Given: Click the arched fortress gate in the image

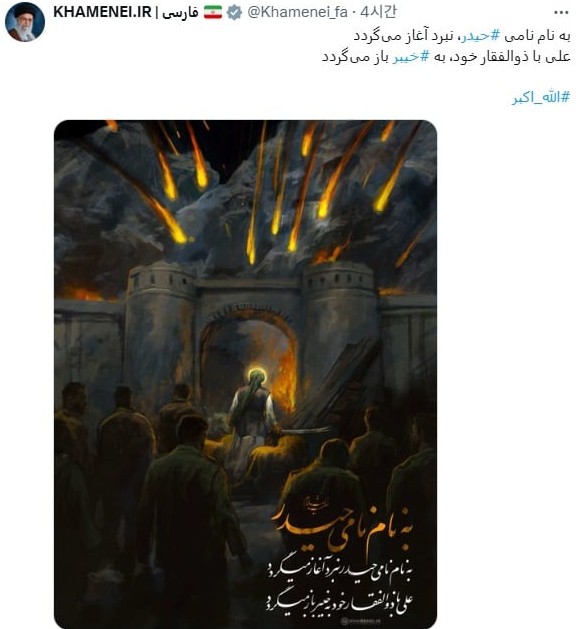Looking at the screenshot, I should (x=249, y=361).
